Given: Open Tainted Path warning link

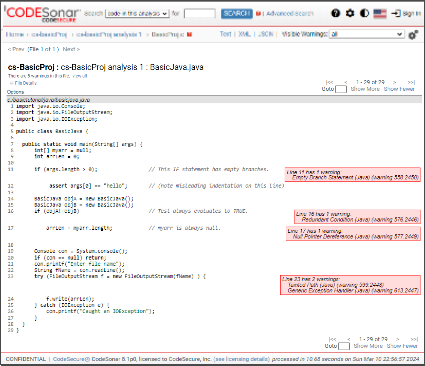Looking at the screenshot, I should coord(336,285).
